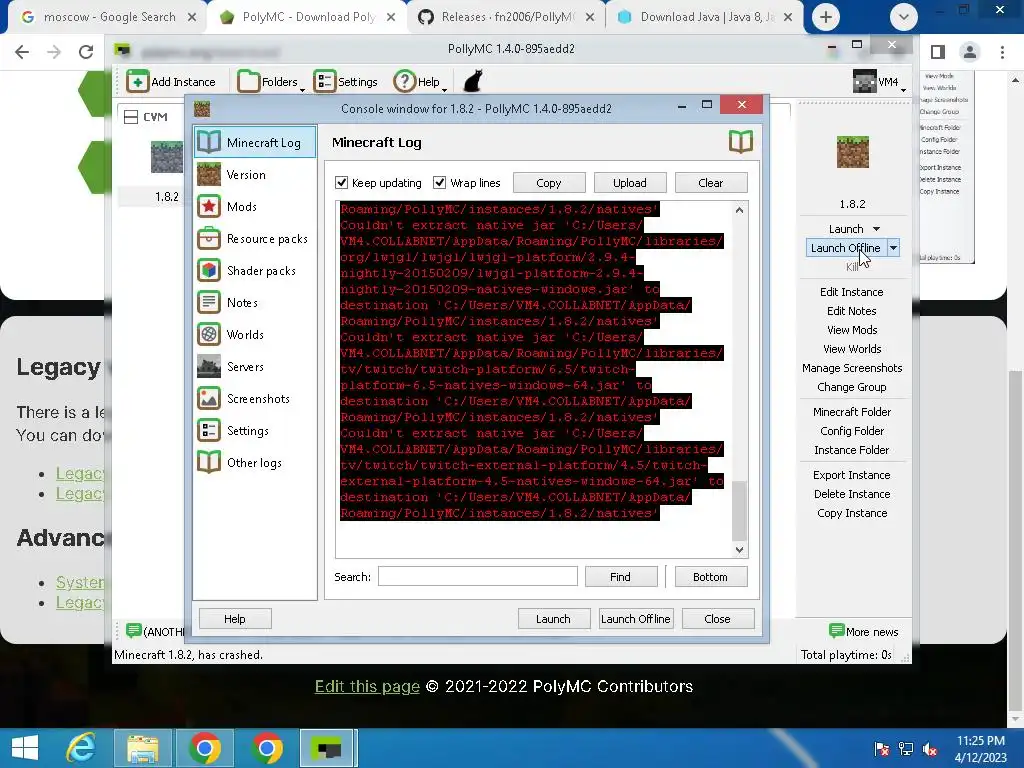Click the Bottom button

[711, 577]
